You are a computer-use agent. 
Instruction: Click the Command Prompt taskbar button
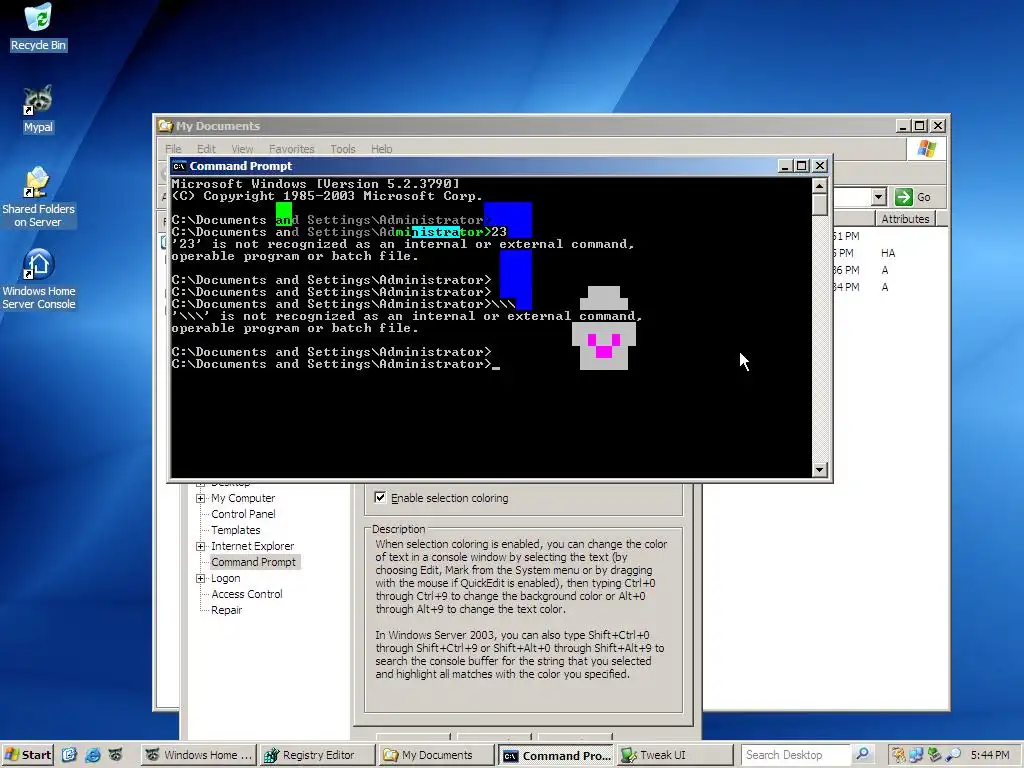[x=556, y=756]
